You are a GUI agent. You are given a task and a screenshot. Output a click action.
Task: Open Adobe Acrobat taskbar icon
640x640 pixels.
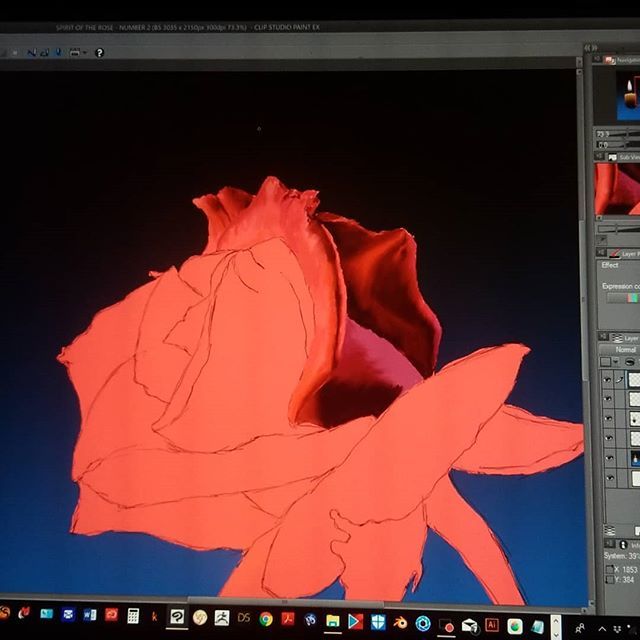(288, 619)
